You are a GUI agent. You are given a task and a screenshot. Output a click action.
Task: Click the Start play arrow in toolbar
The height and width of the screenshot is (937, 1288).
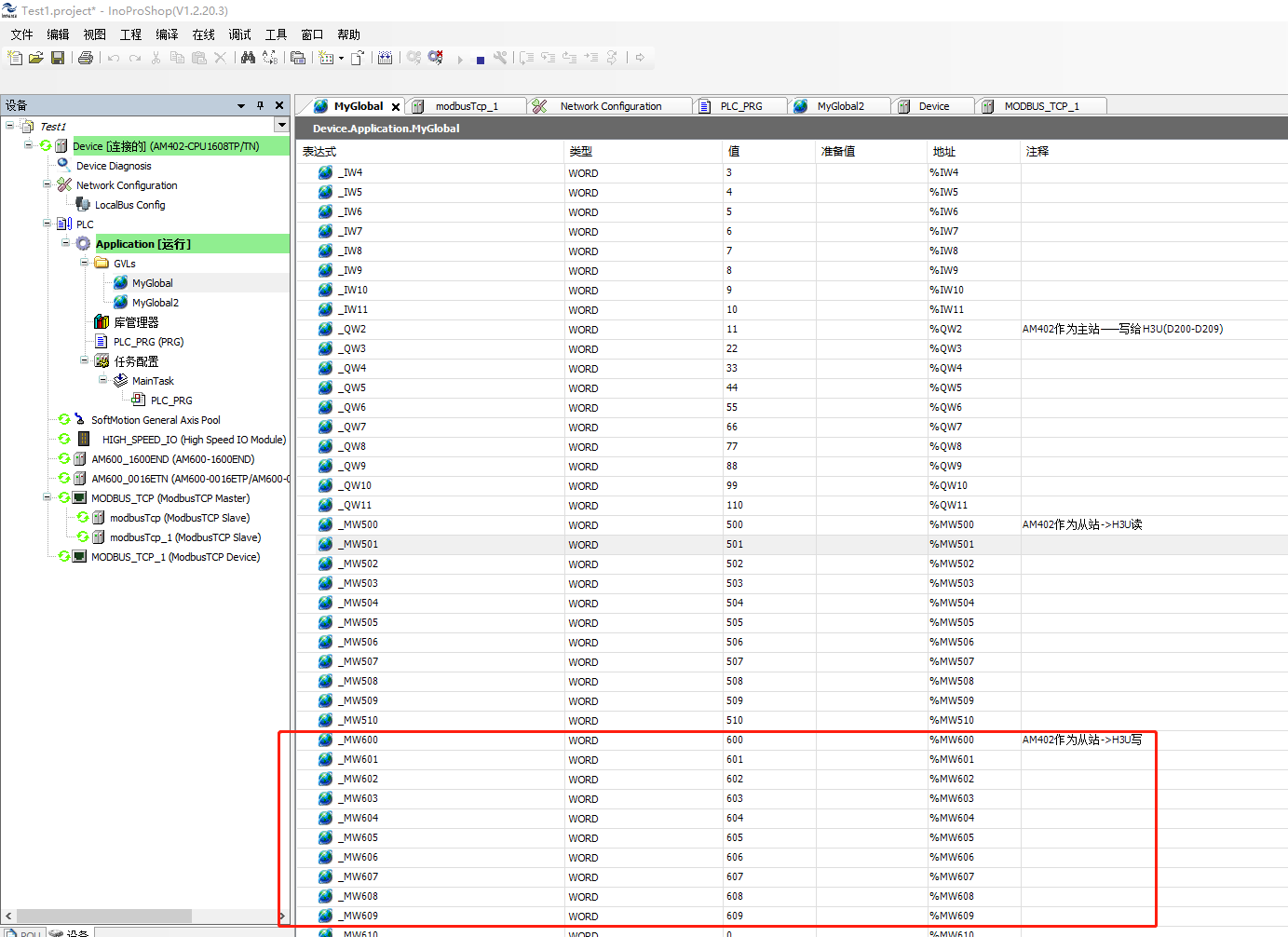(460, 59)
